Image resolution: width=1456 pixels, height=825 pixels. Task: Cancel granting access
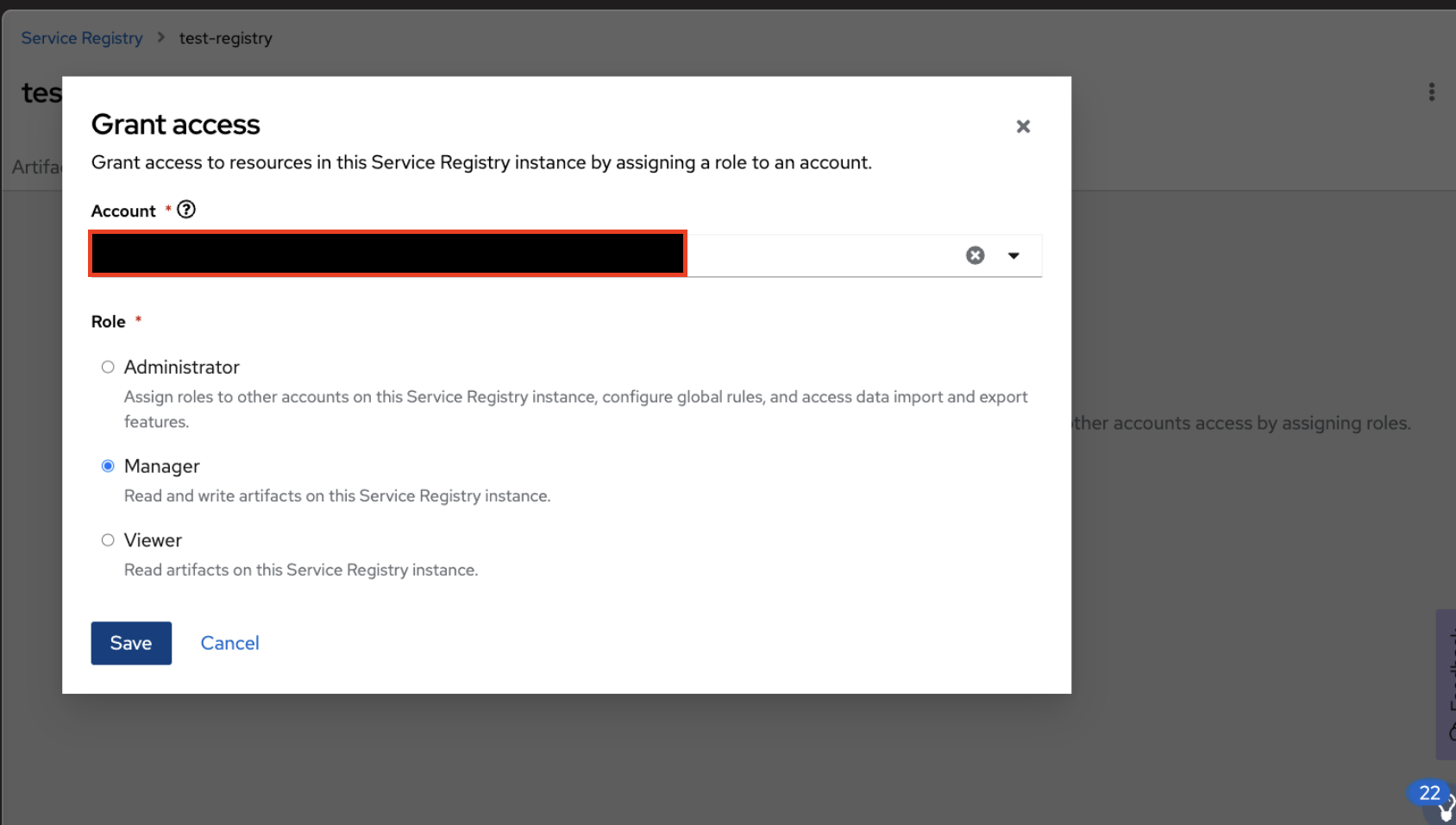coord(229,643)
